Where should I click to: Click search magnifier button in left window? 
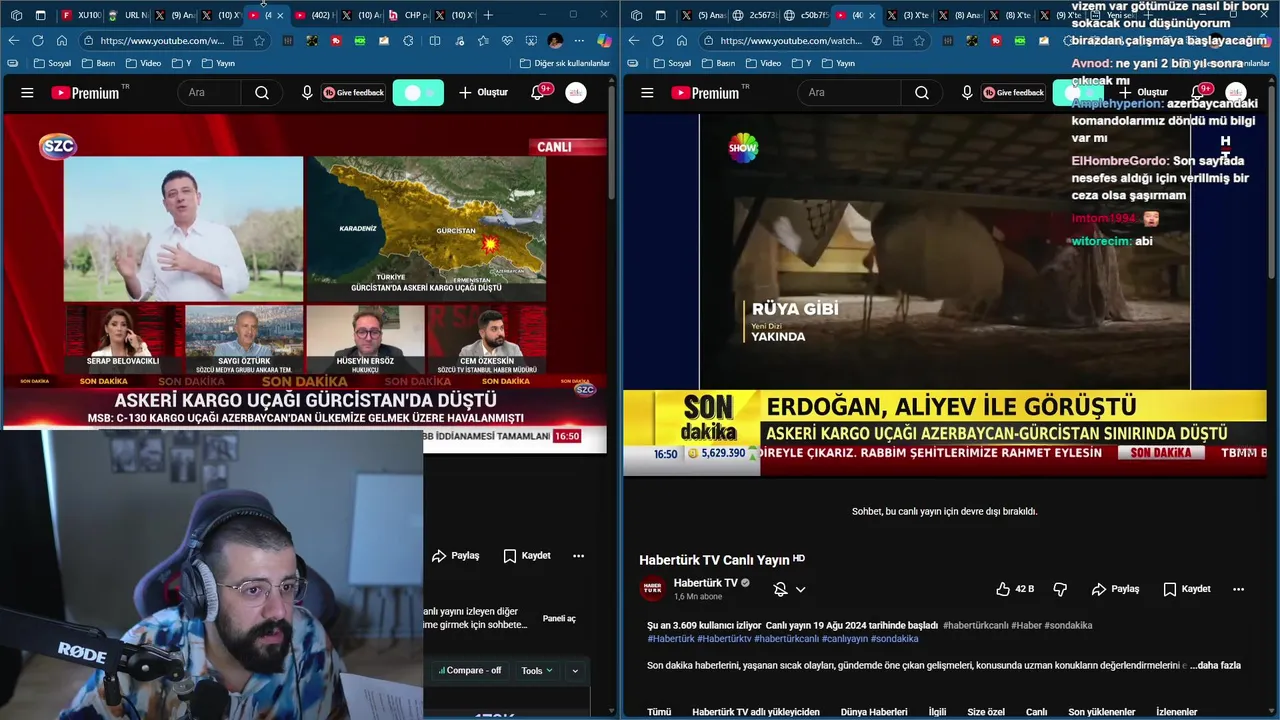262,93
